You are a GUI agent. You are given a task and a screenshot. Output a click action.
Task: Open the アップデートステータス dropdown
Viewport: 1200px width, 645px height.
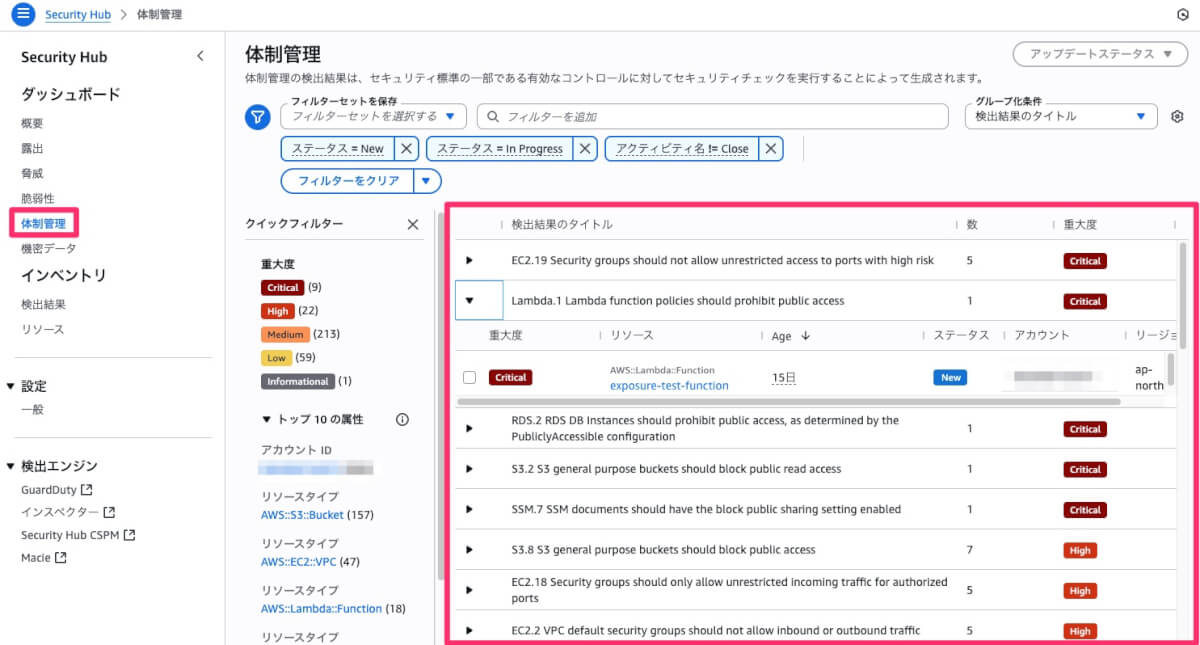point(1100,54)
